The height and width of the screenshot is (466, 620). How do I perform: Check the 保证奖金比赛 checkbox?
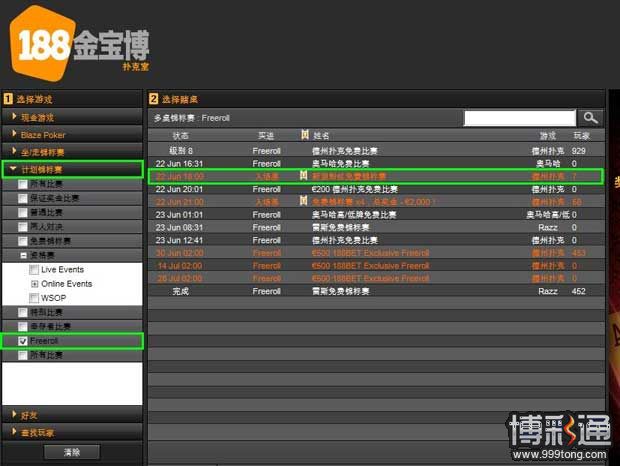pyautogui.click(x=23, y=198)
